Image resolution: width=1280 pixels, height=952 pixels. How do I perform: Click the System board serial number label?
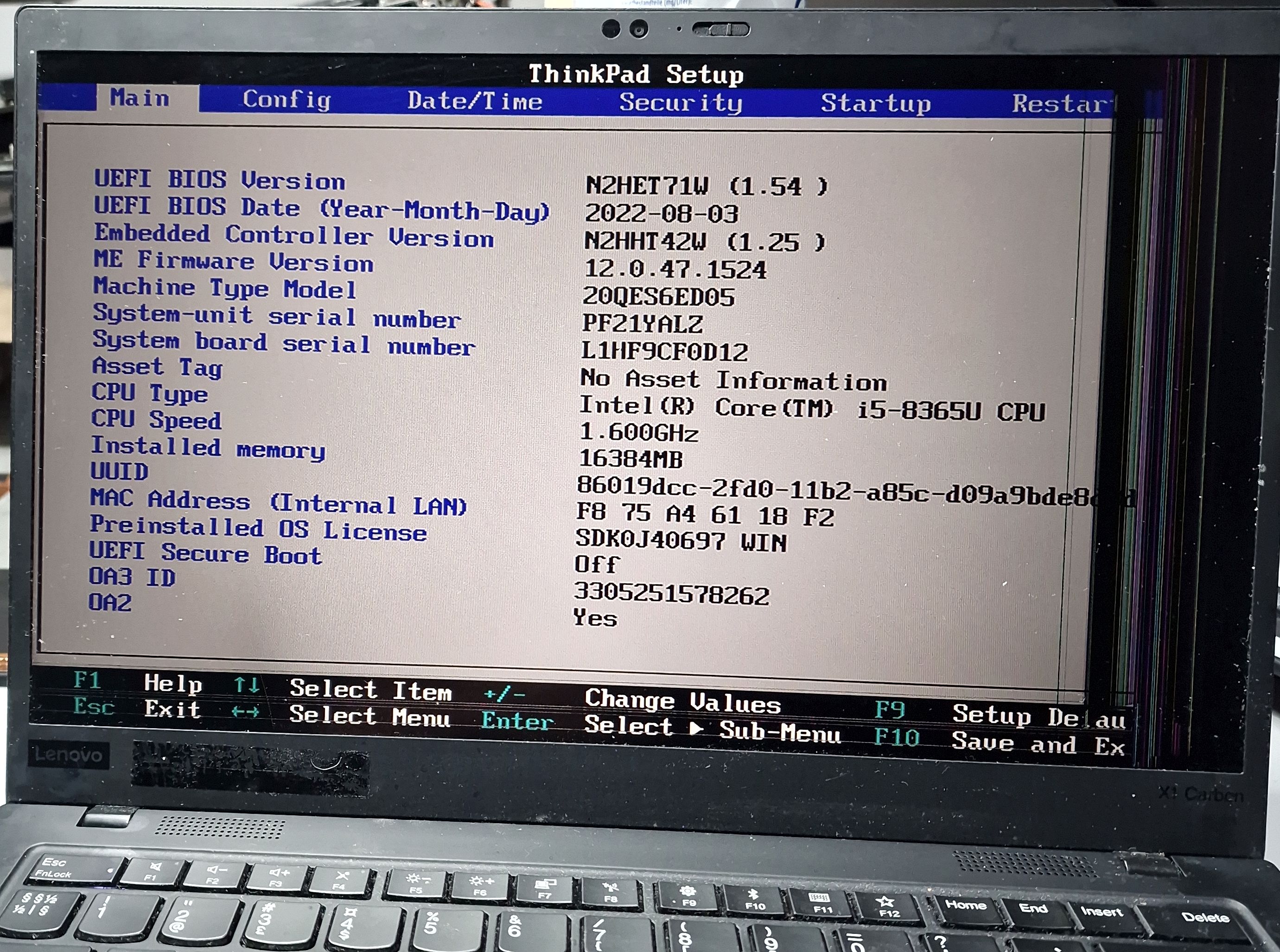[x=284, y=343]
